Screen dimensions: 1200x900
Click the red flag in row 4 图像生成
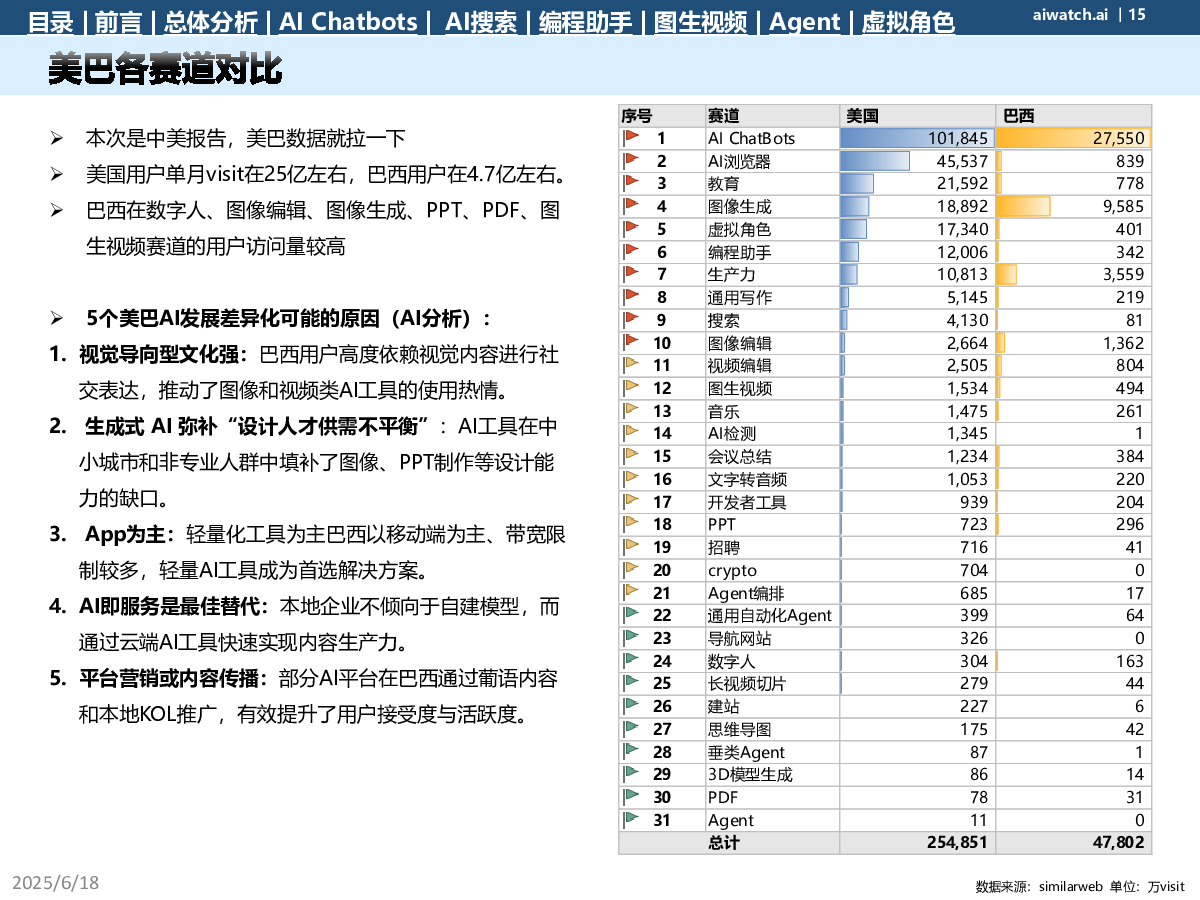[x=631, y=205]
